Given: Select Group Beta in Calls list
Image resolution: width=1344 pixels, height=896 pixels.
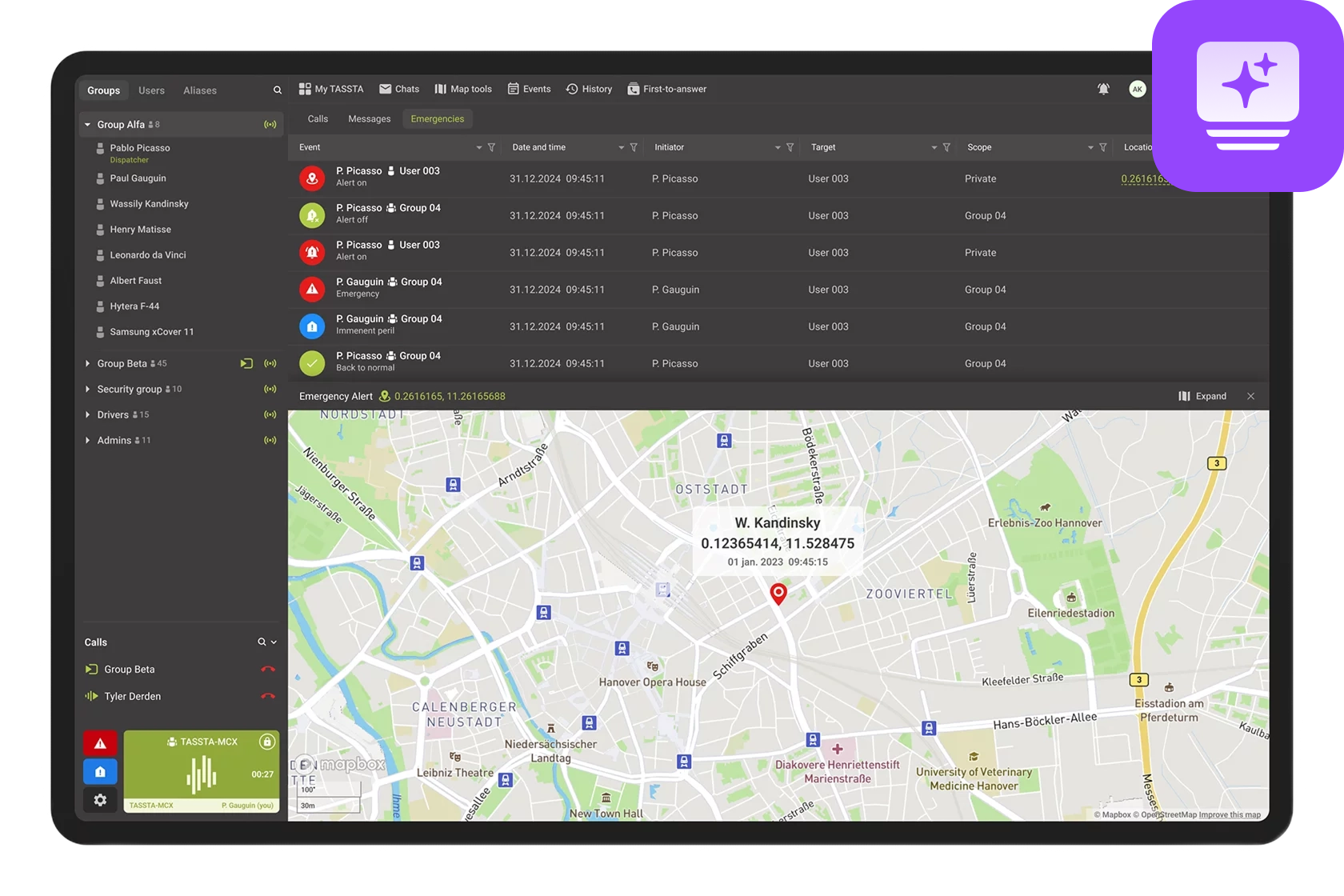Looking at the screenshot, I should tap(130, 670).
